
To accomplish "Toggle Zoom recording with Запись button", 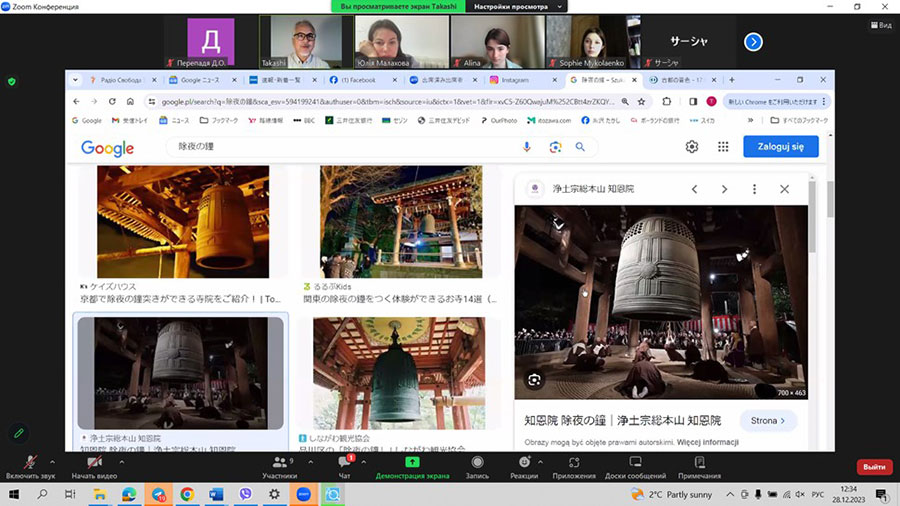I will coord(476,465).
